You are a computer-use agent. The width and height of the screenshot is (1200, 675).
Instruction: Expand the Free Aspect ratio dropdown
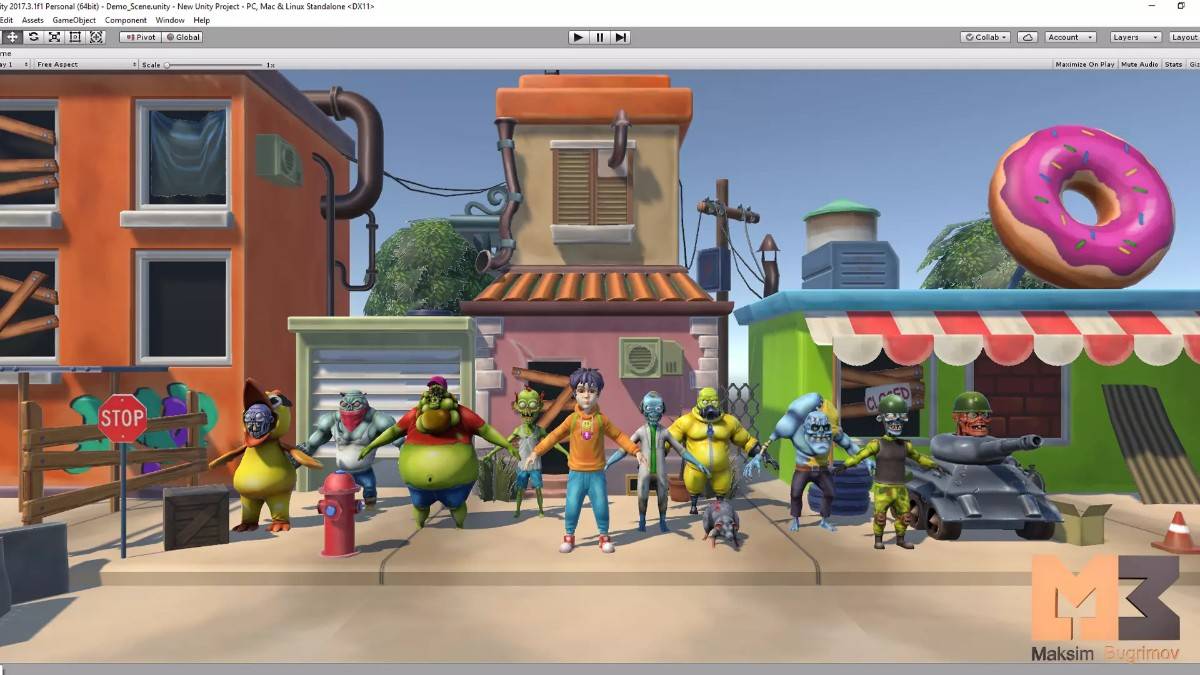click(x=85, y=64)
